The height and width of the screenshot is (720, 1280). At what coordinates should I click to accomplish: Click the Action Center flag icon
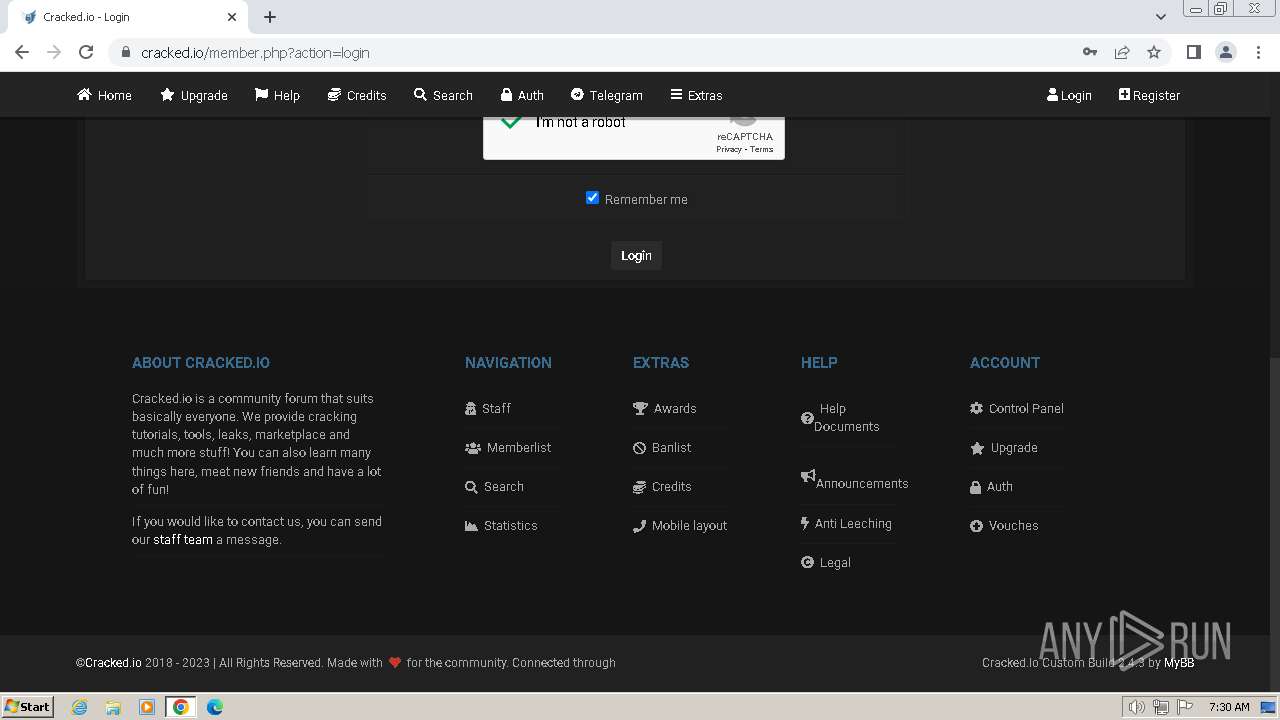click(x=1185, y=707)
